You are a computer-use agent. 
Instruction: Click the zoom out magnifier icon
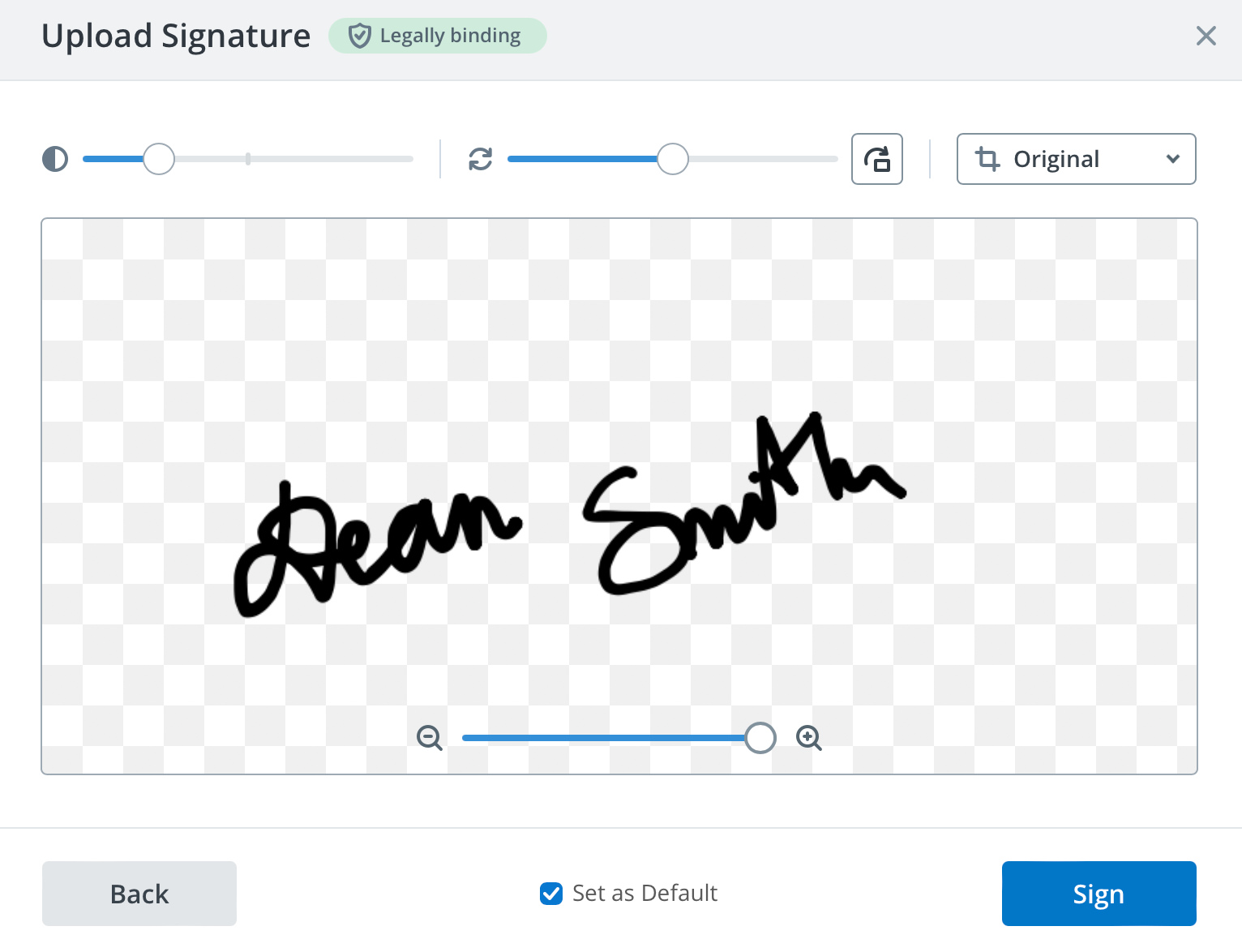point(430,738)
